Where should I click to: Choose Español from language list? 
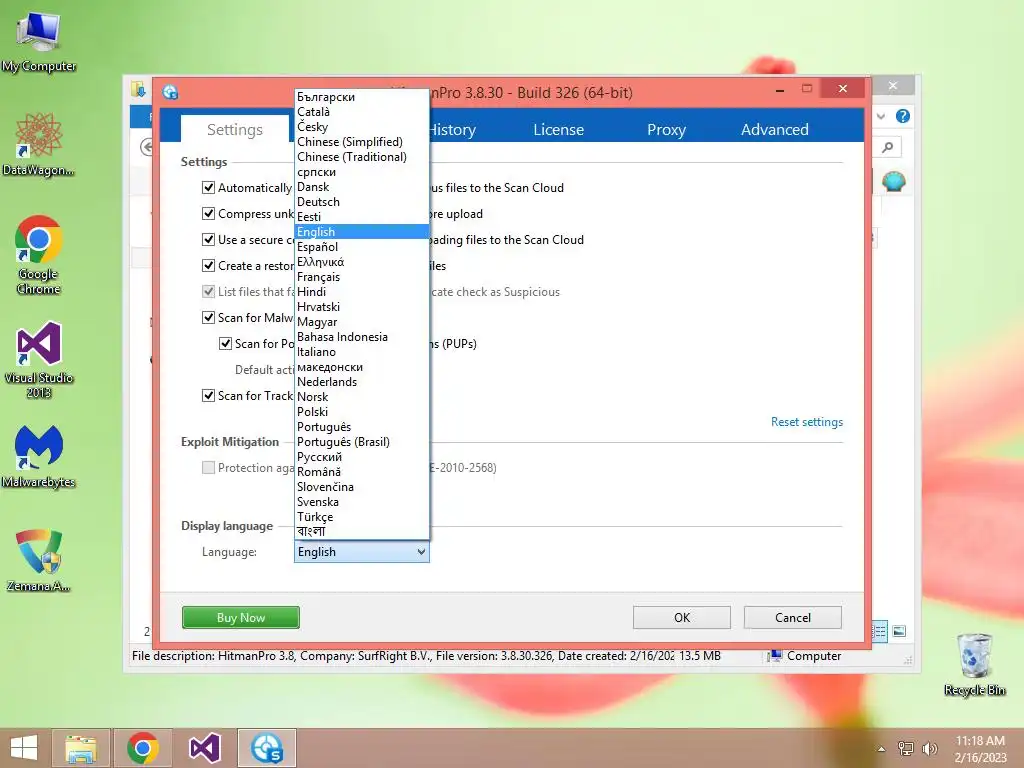[x=362, y=247]
